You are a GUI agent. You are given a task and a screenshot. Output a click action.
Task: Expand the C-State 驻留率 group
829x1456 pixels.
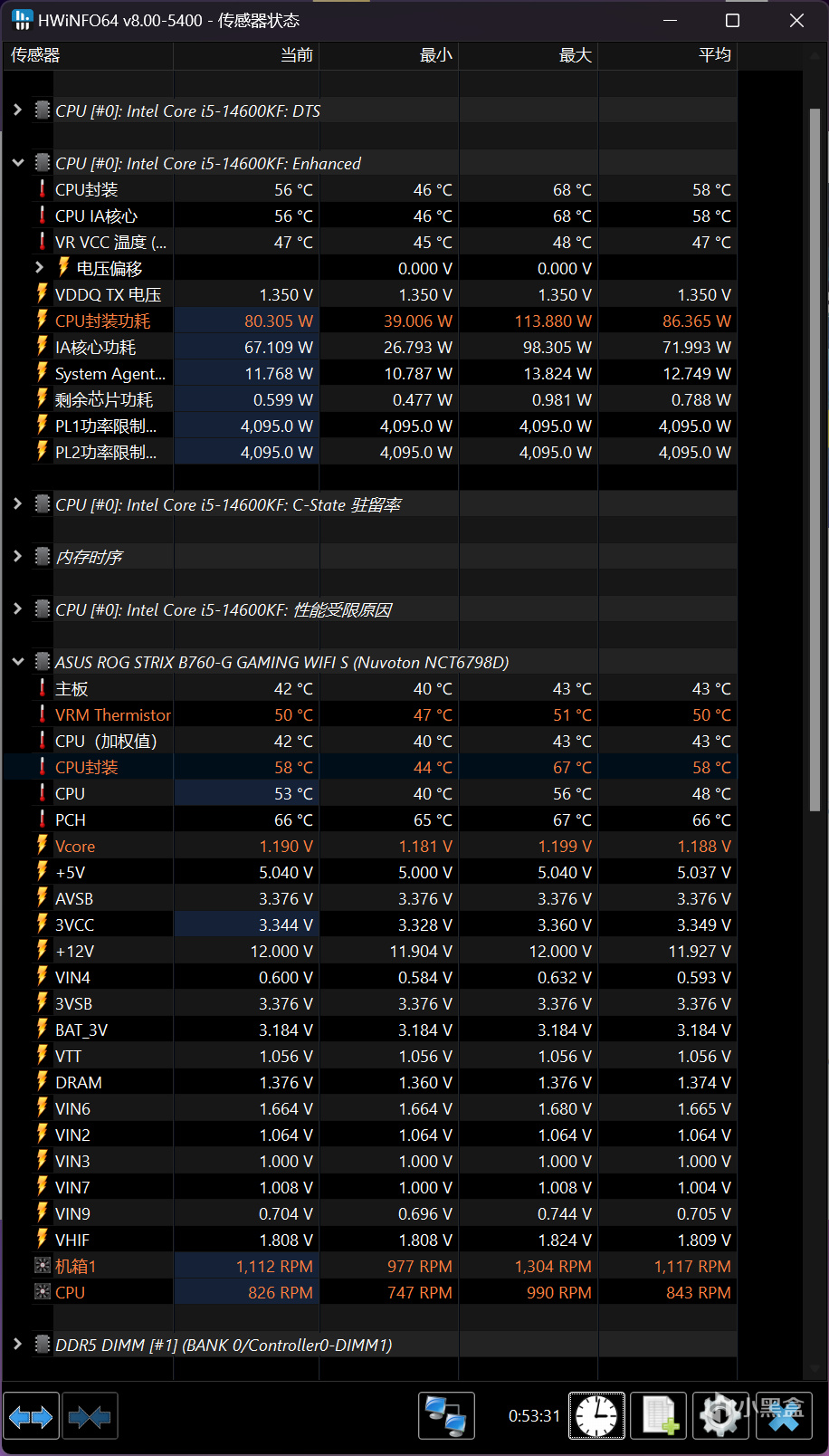(x=17, y=503)
